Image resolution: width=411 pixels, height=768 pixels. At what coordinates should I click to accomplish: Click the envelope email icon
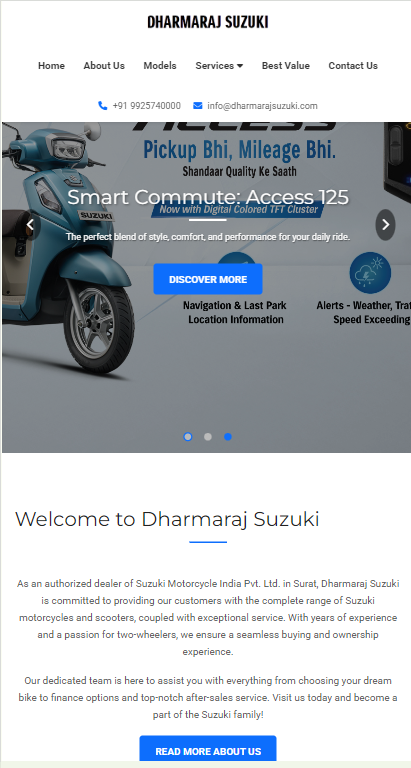[198, 106]
